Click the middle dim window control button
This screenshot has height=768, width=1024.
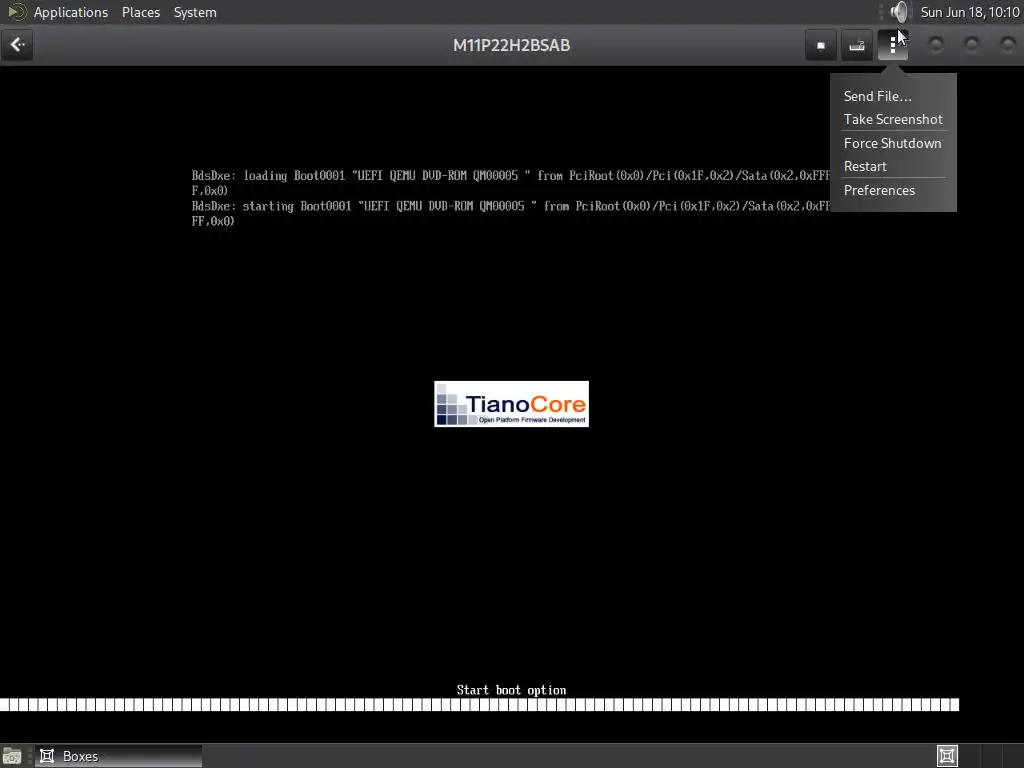972,44
